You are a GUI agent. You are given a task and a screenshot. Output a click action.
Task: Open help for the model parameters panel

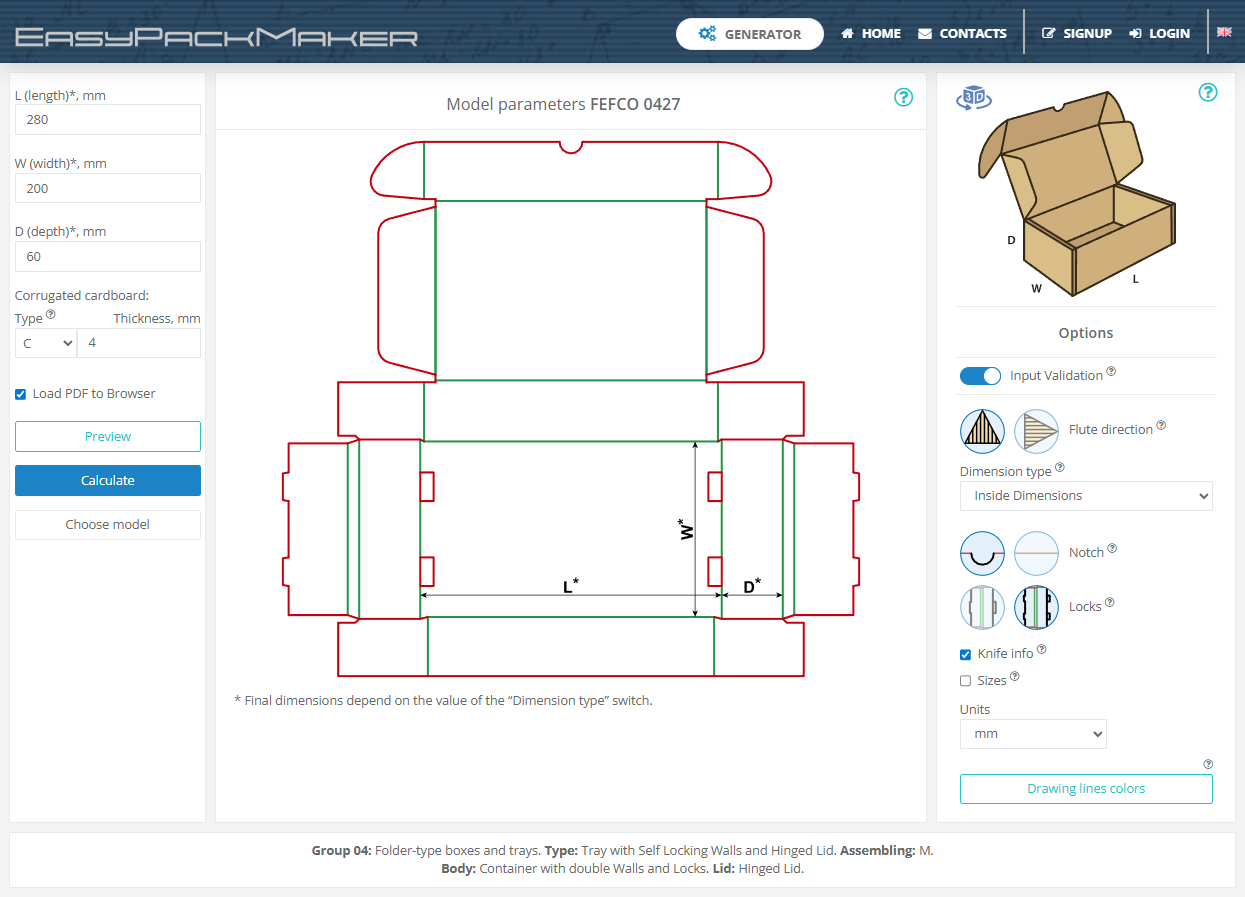[904, 97]
